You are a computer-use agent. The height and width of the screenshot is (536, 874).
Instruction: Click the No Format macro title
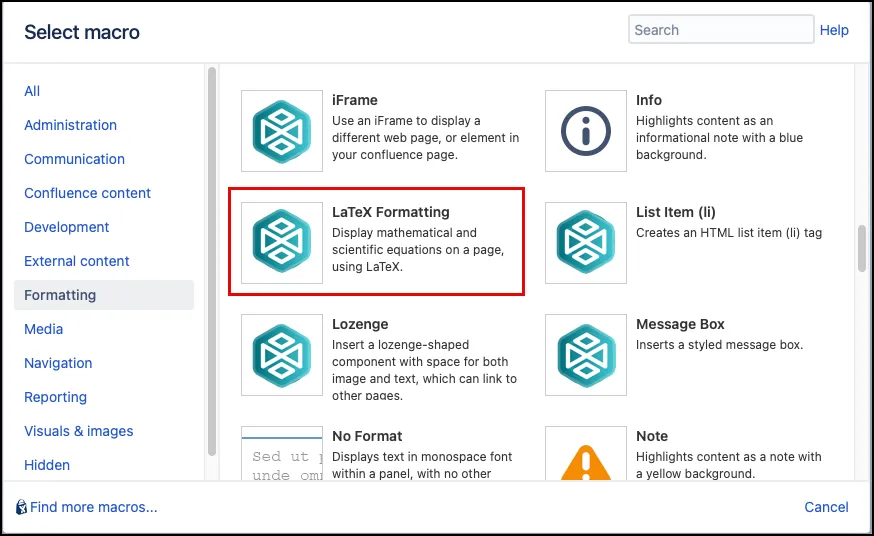367,436
